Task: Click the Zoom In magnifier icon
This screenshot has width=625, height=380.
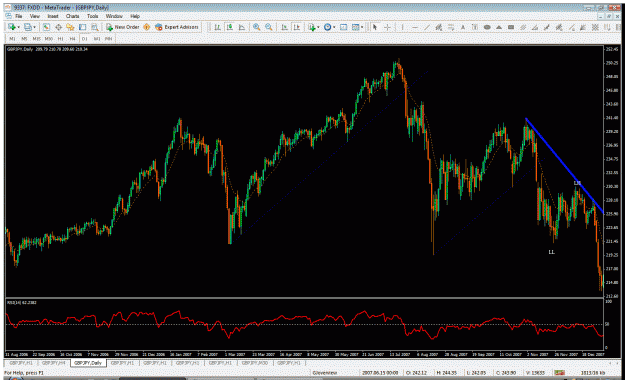Action: click(257, 27)
